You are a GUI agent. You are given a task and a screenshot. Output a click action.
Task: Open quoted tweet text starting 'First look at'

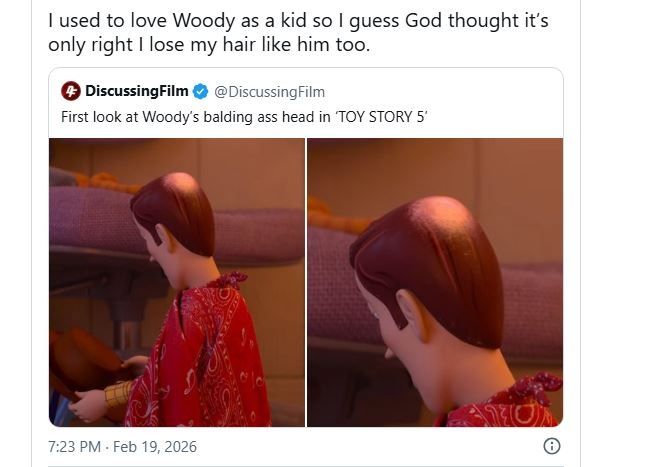244,117
